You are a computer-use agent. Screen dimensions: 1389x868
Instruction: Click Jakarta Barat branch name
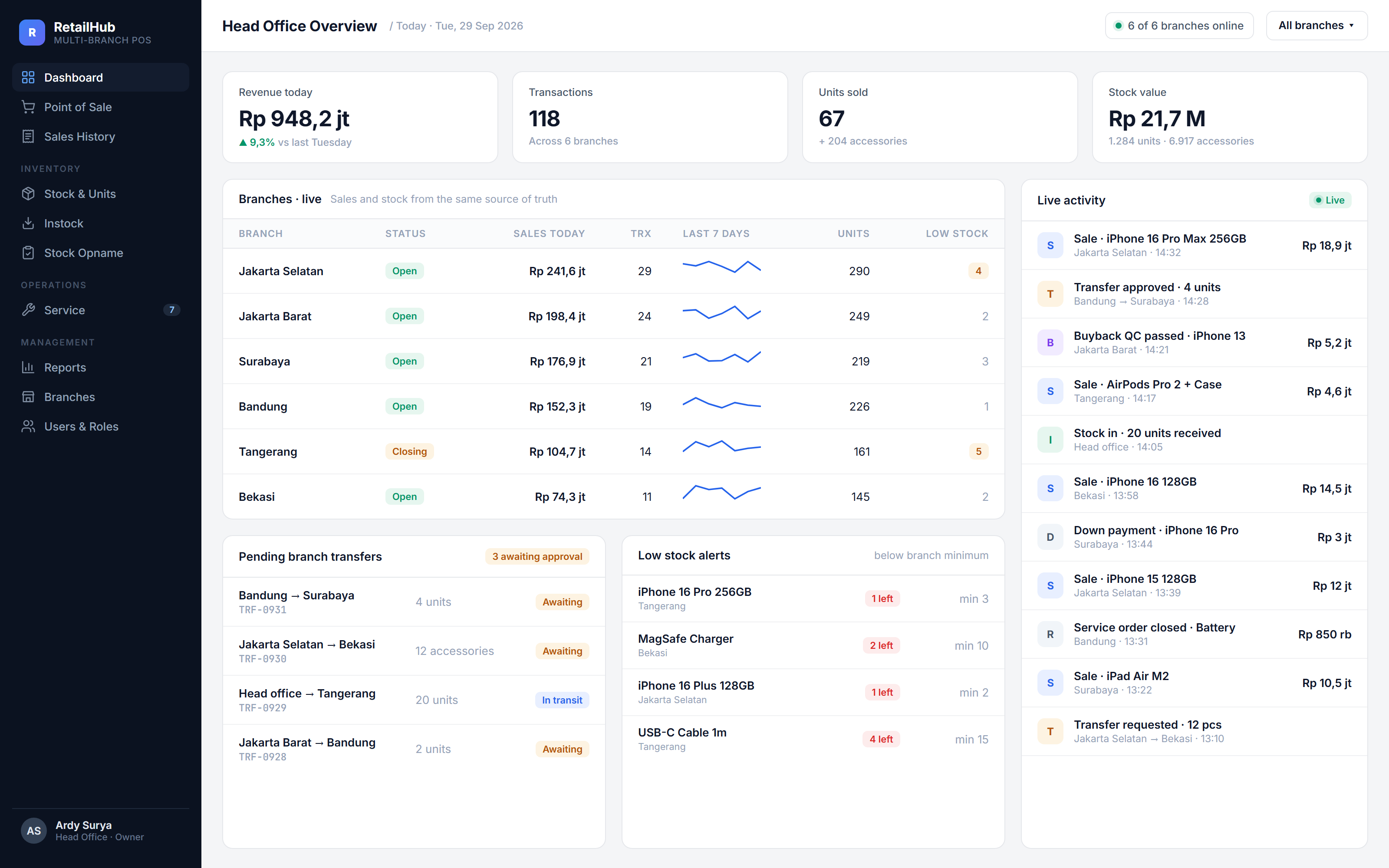(x=275, y=316)
